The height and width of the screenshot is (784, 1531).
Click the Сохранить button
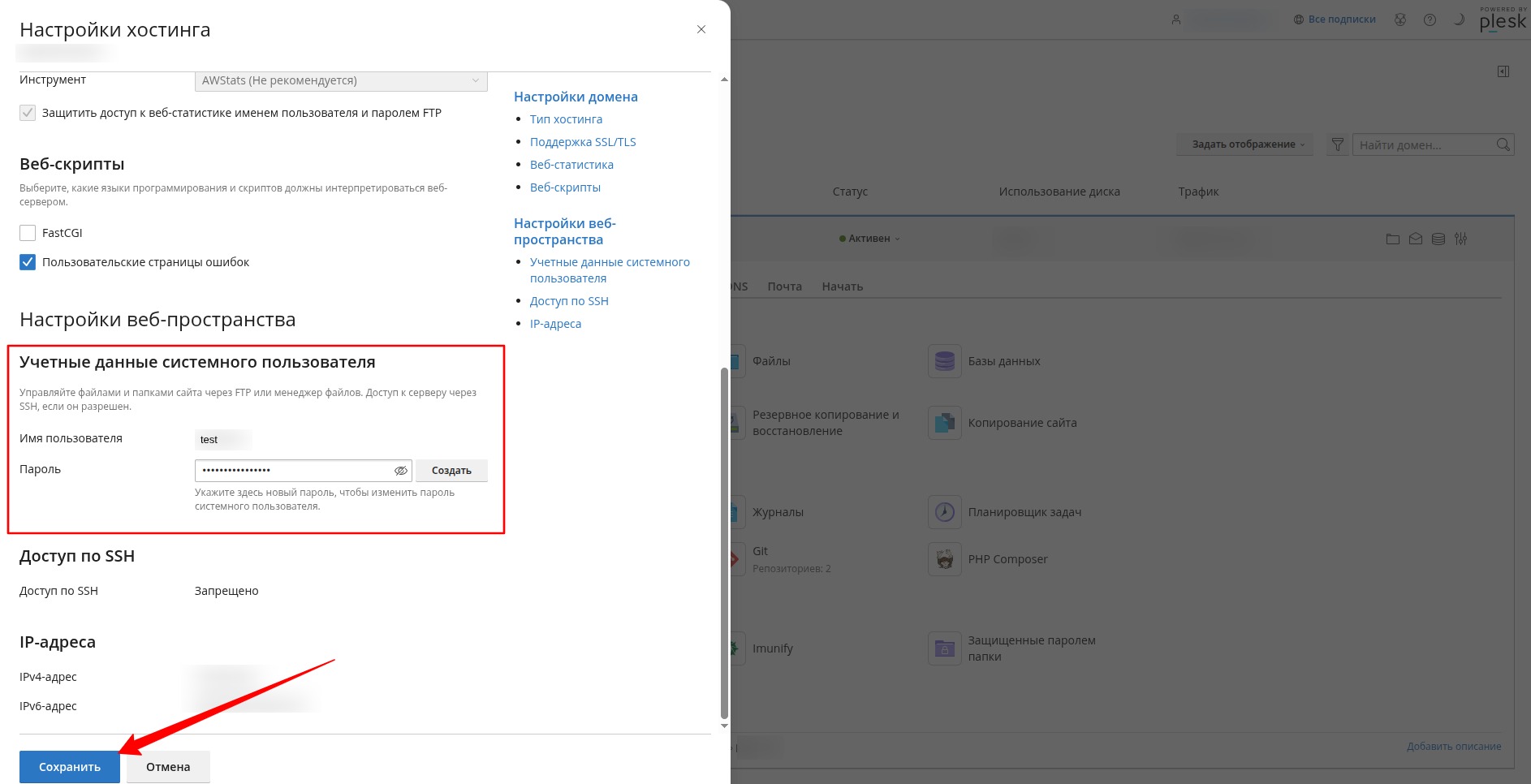pyautogui.click(x=70, y=767)
